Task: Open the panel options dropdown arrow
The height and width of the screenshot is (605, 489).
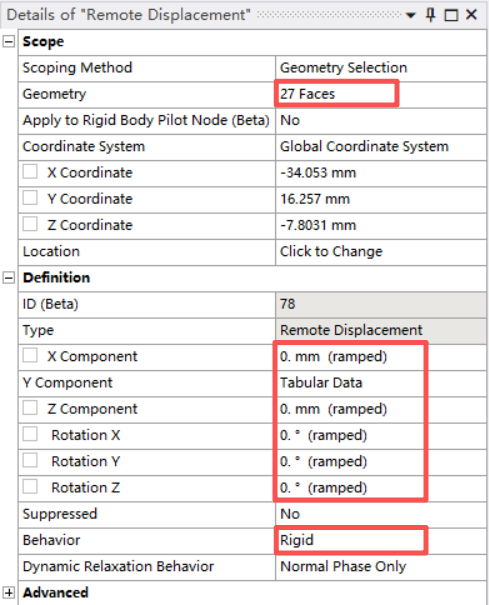Action: click(x=411, y=15)
